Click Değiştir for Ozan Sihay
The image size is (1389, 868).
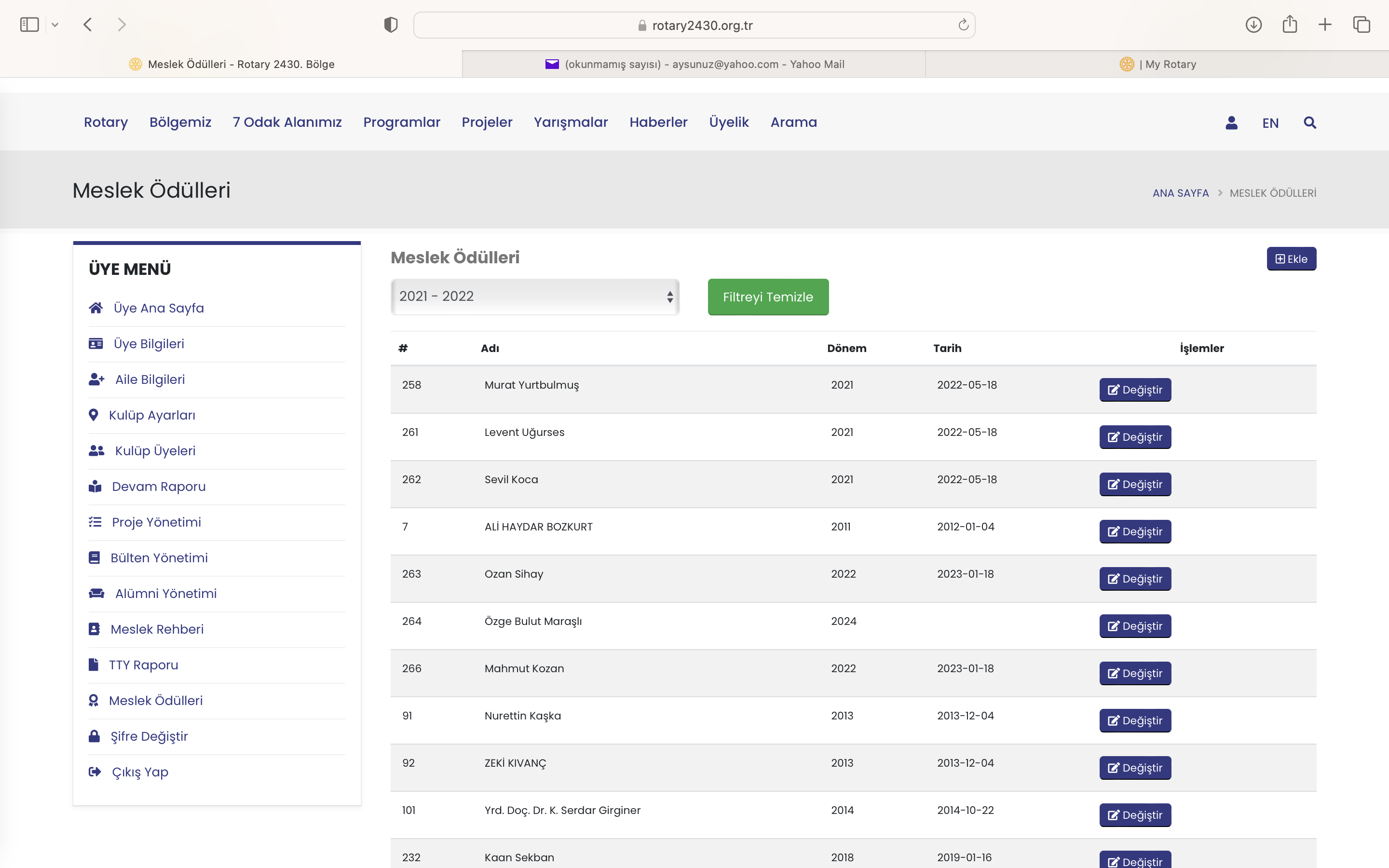1135,579
